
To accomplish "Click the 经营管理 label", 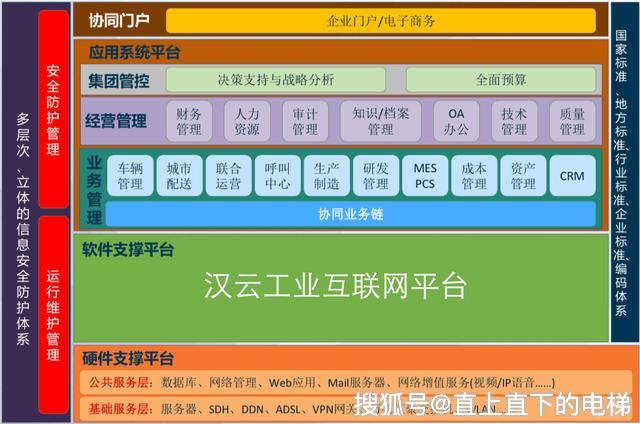I will [x=116, y=121].
